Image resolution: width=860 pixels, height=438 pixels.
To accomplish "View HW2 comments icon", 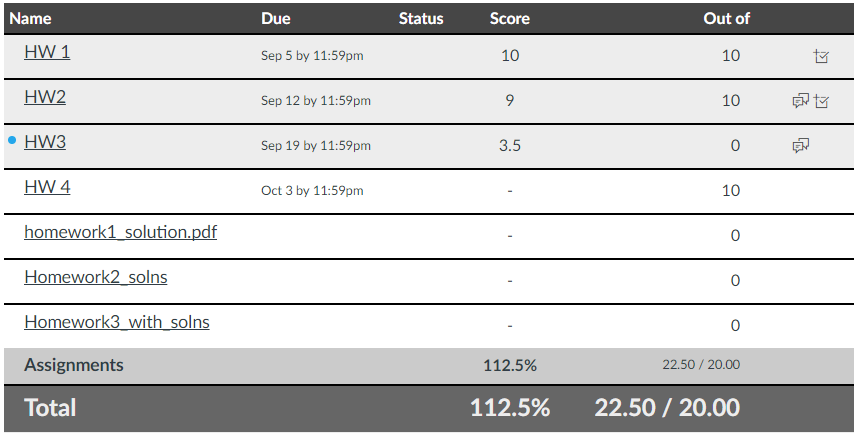I will pos(801,101).
